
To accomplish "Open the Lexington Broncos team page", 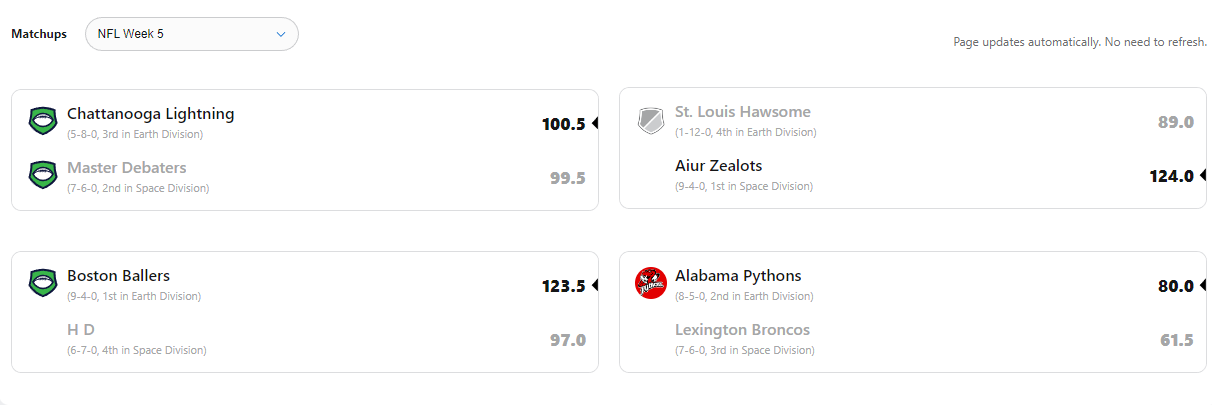I will coord(742,330).
